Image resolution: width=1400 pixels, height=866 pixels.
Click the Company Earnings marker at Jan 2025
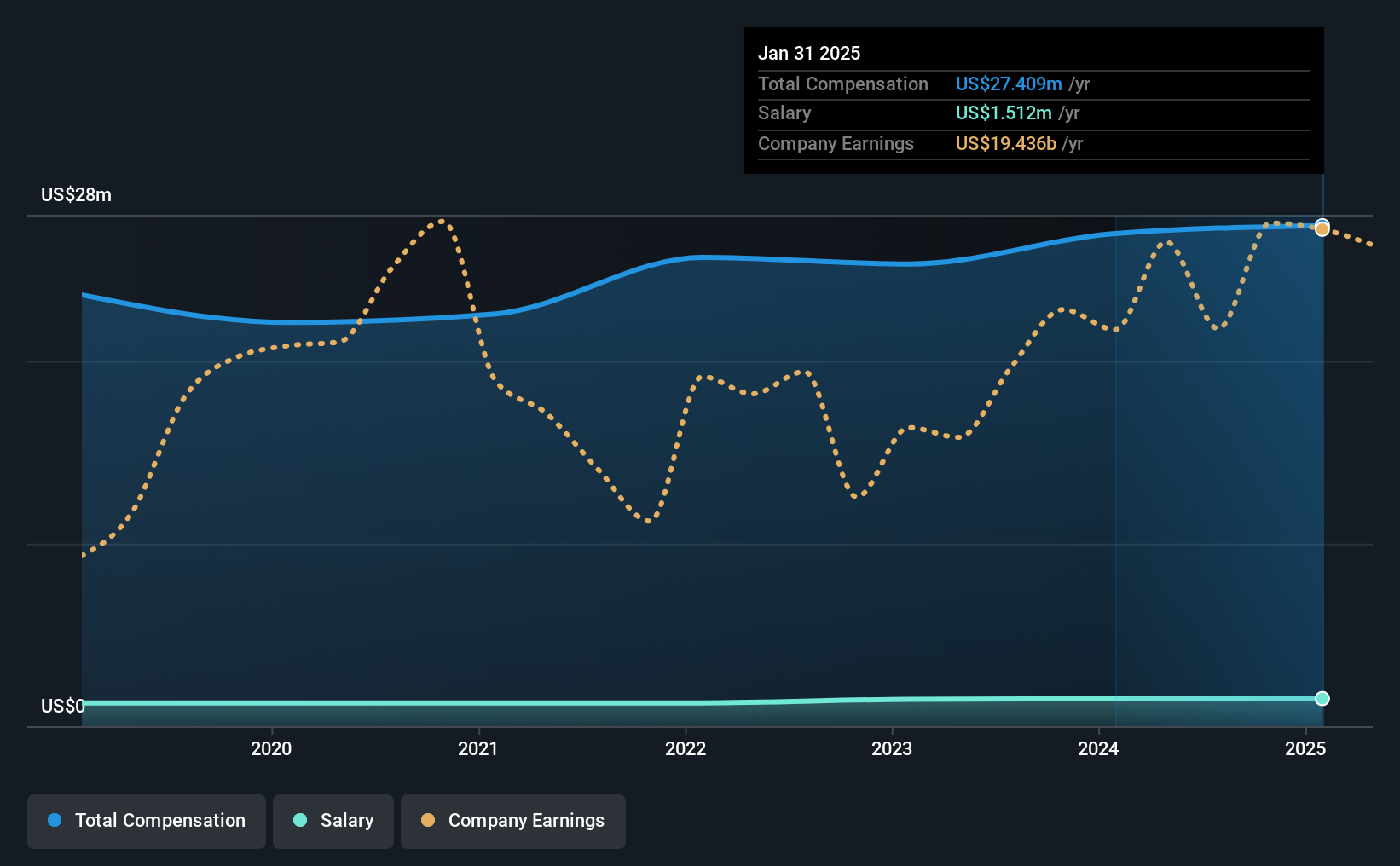(1322, 229)
